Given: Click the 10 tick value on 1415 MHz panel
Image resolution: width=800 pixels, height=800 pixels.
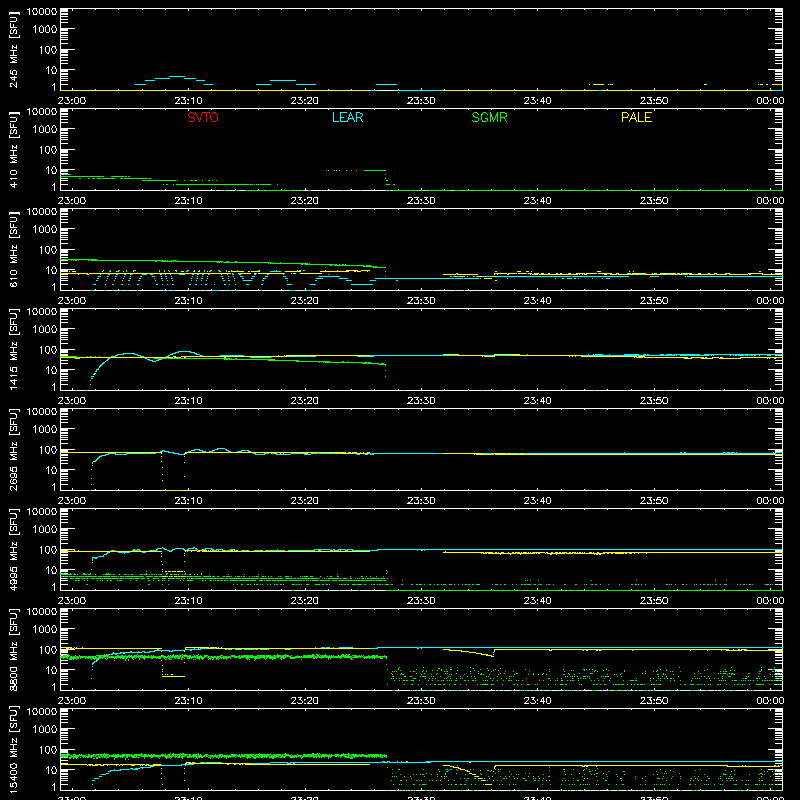Looking at the screenshot, I should tap(51, 370).
